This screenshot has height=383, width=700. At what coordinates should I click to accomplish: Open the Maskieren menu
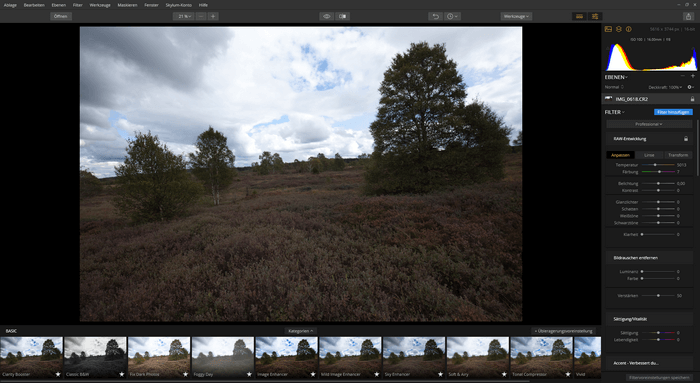pos(127,5)
